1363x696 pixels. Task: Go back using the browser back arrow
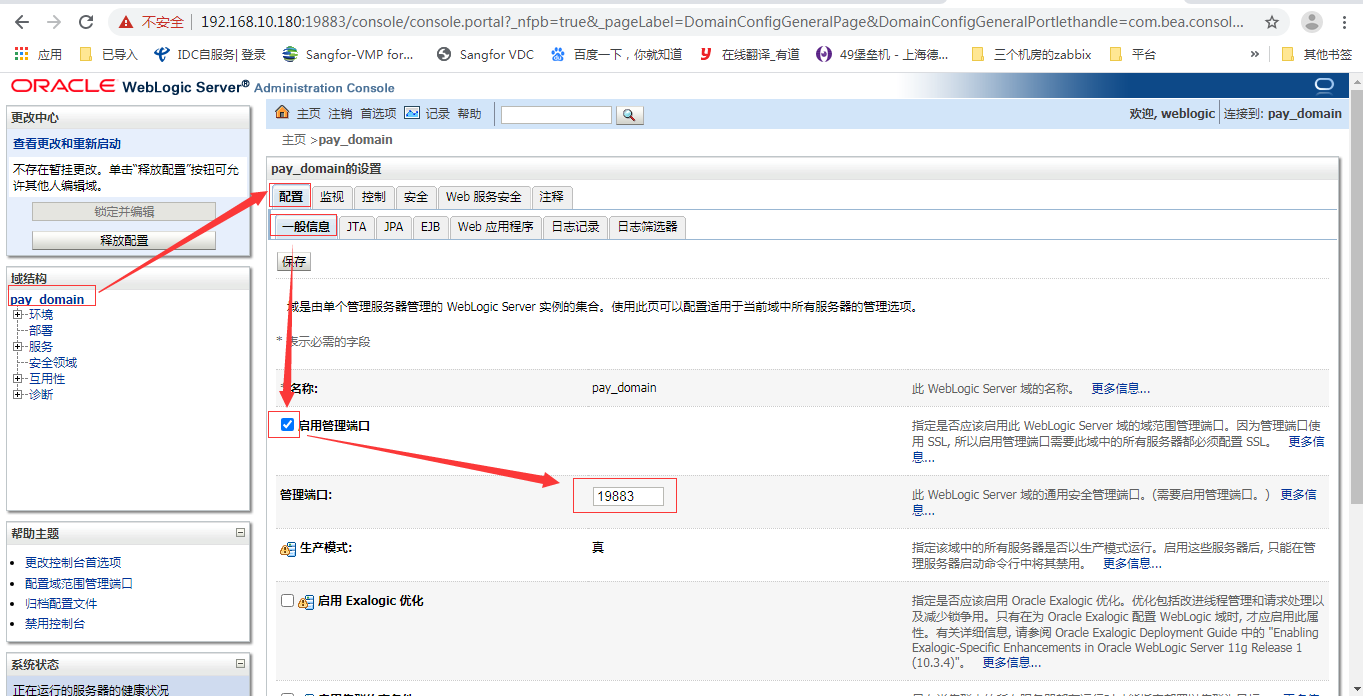[21, 22]
